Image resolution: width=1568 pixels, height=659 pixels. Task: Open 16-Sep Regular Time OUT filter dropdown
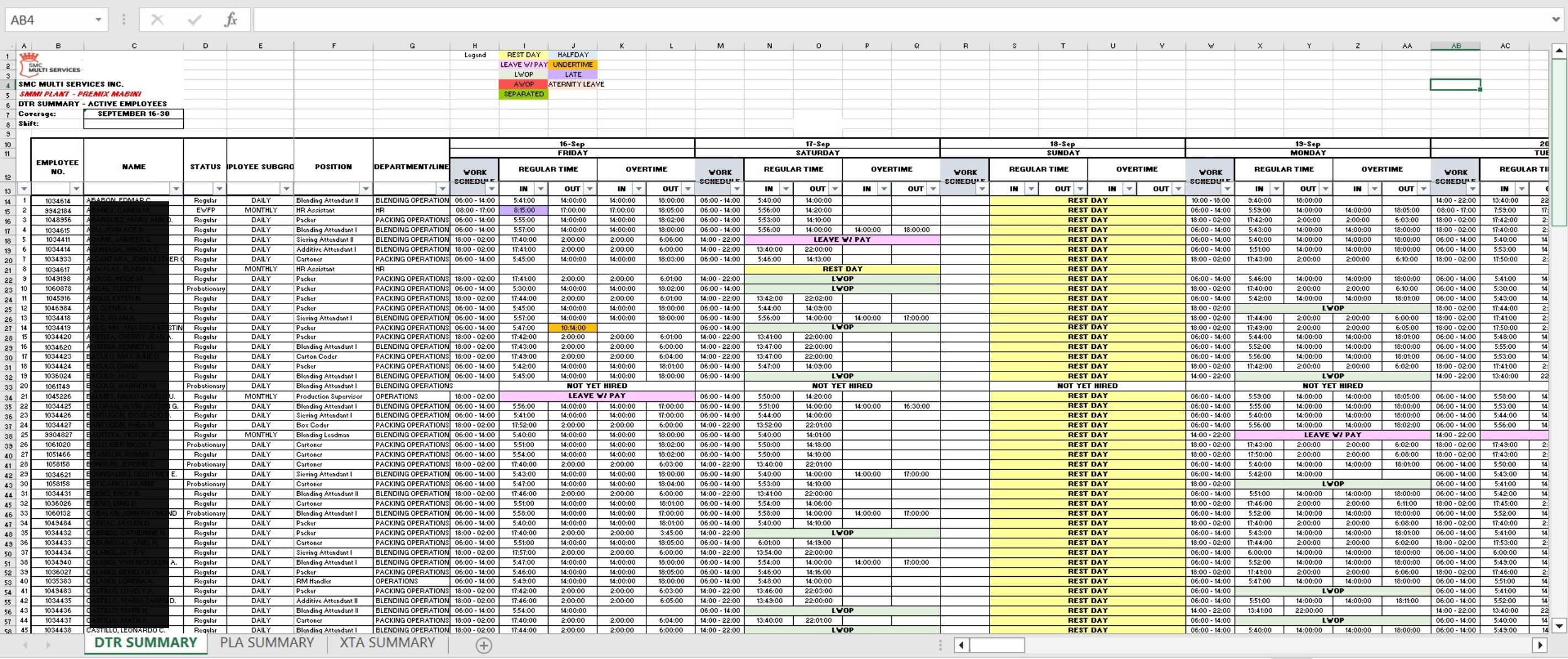point(590,189)
